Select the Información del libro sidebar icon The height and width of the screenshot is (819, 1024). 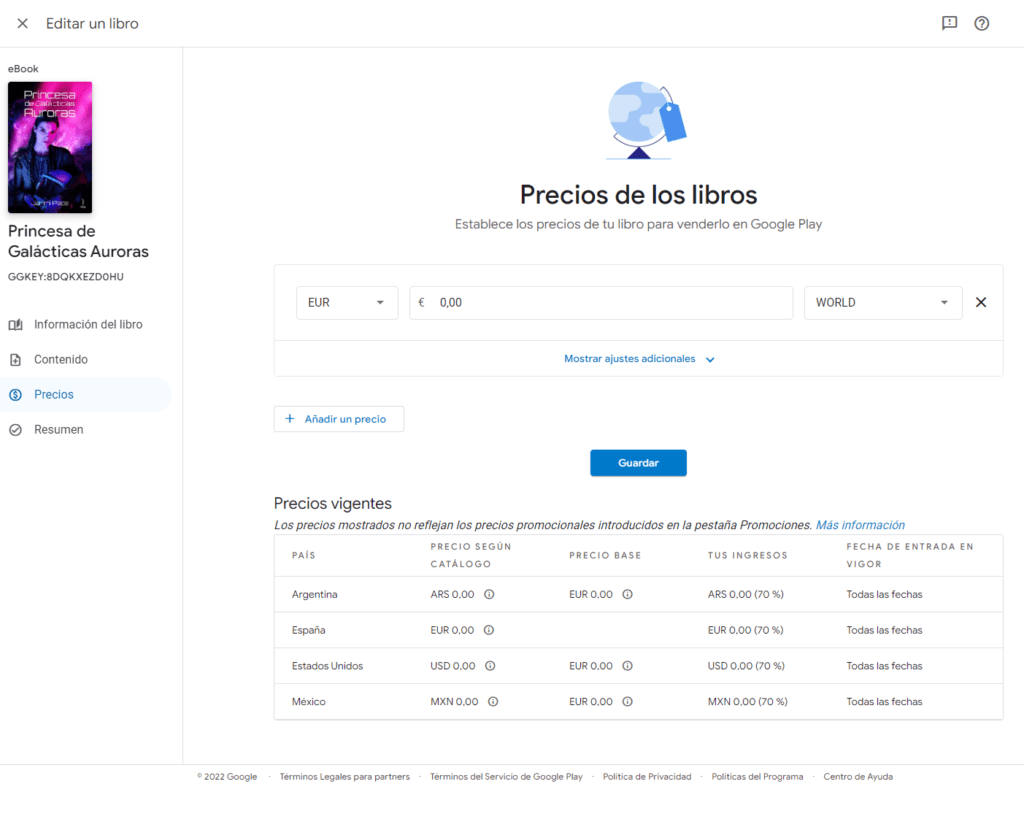pyautogui.click(x=14, y=324)
